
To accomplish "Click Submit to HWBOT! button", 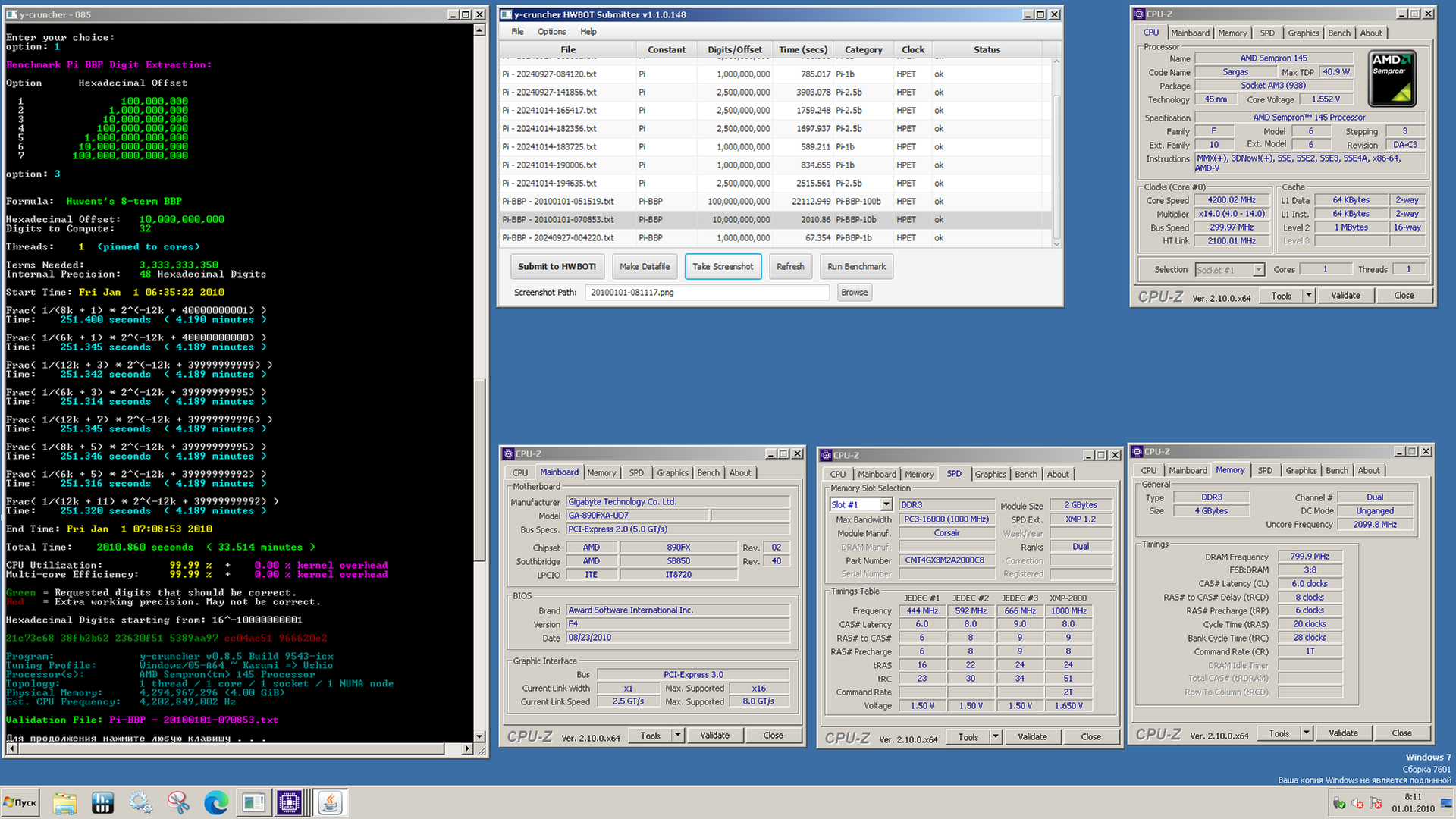I will (x=557, y=267).
